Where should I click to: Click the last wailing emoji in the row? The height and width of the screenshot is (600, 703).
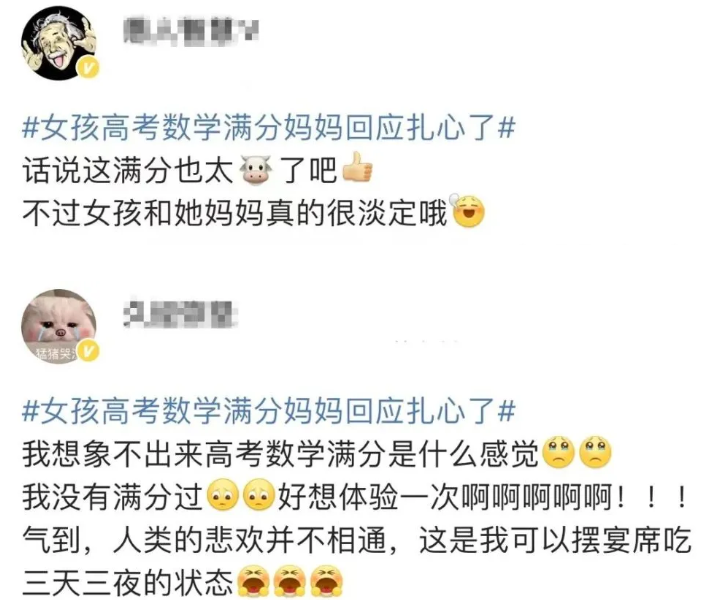(326, 582)
